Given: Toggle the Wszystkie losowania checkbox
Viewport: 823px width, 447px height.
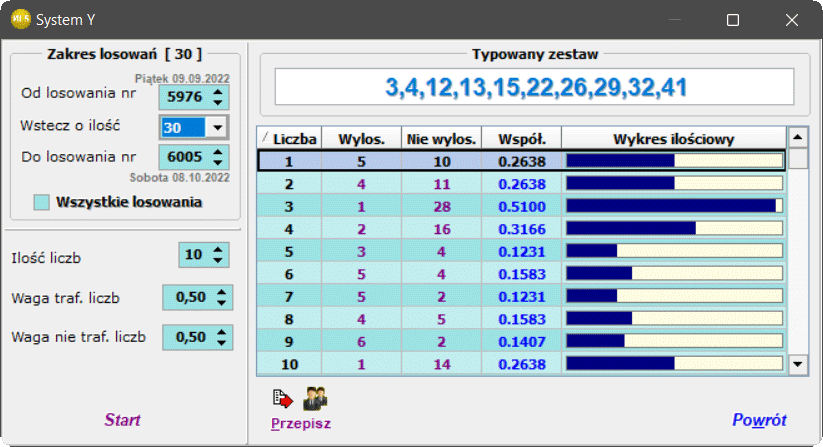Looking at the screenshot, I should coord(41,202).
